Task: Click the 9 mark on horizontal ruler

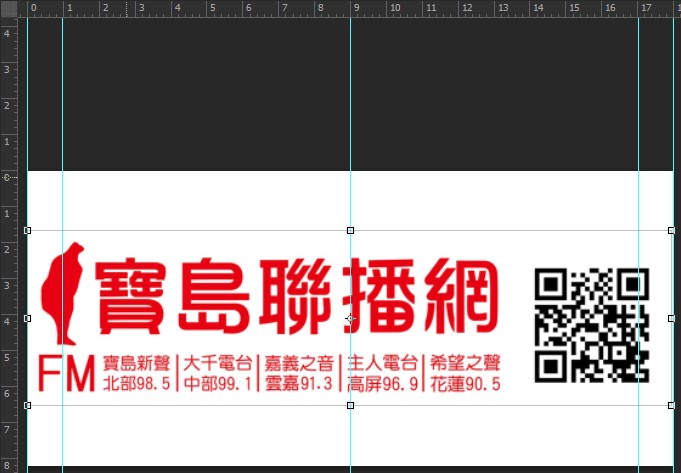Action: point(355,8)
